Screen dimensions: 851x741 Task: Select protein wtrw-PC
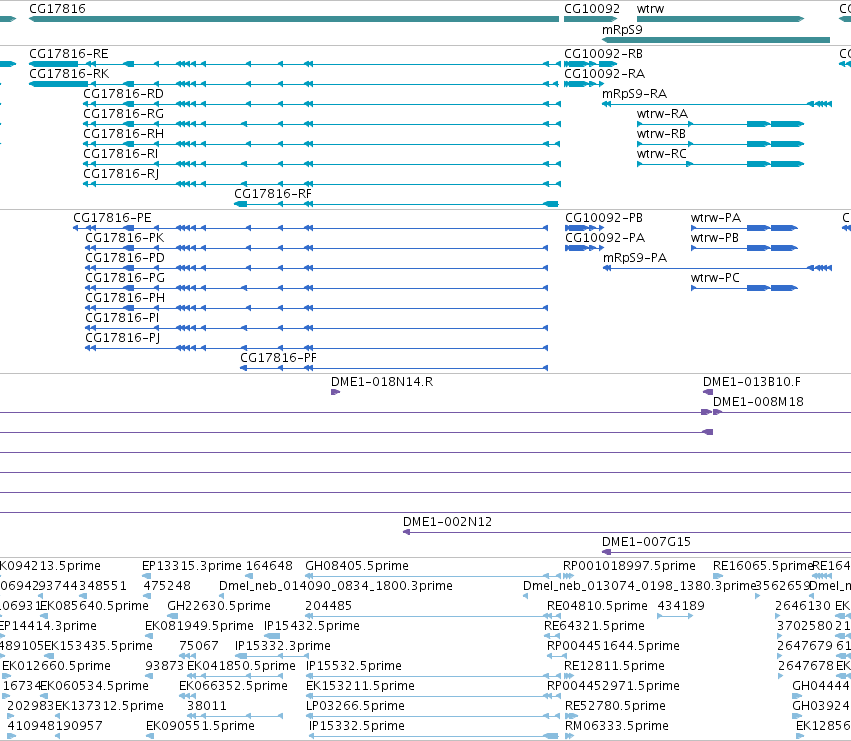pos(715,278)
